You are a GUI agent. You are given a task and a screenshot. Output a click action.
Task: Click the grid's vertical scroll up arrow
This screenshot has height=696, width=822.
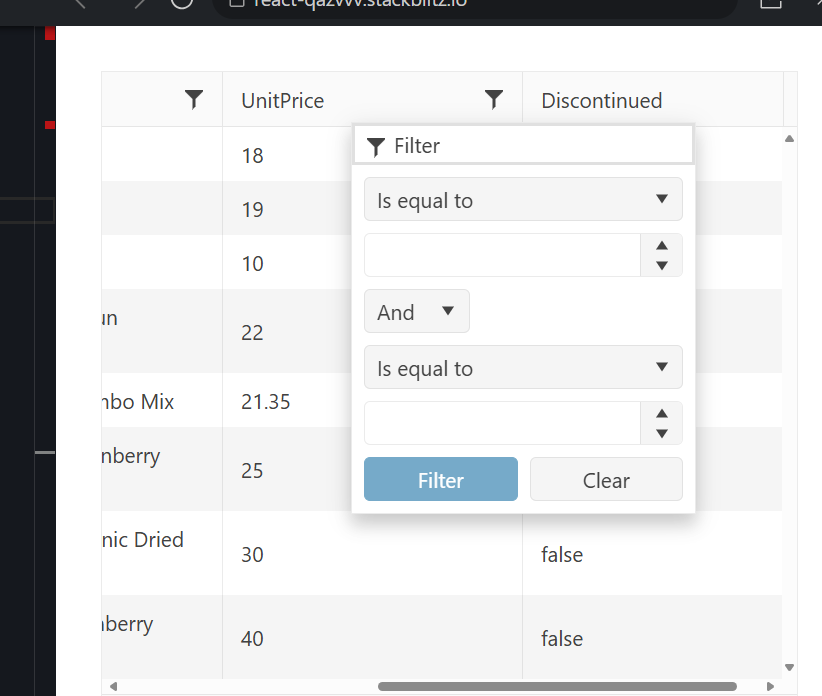789,138
